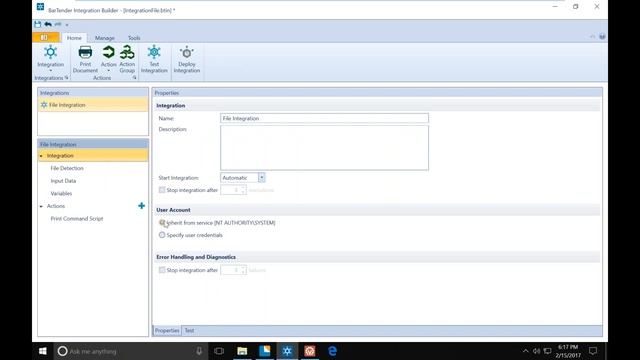The image size is (640, 360).
Task: Open Task View on the taskbar
Action: click(219, 351)
